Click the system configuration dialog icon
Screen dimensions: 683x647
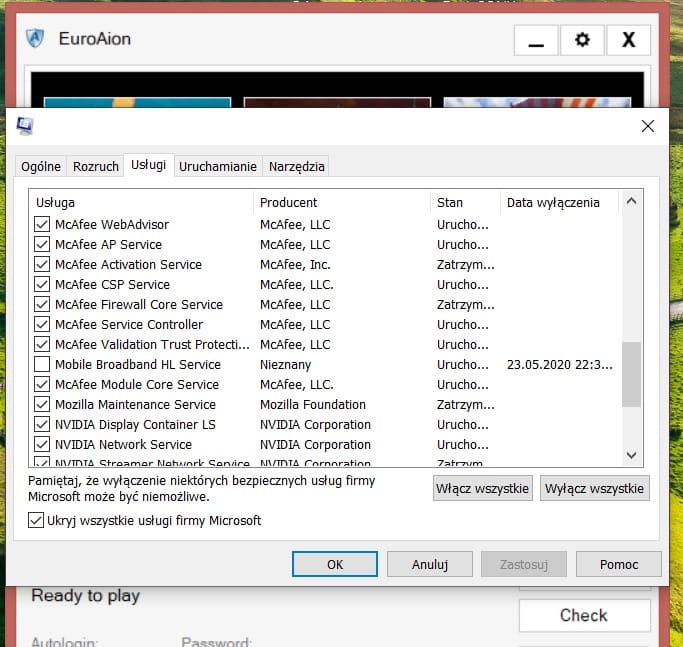click(x=25, y=126)
